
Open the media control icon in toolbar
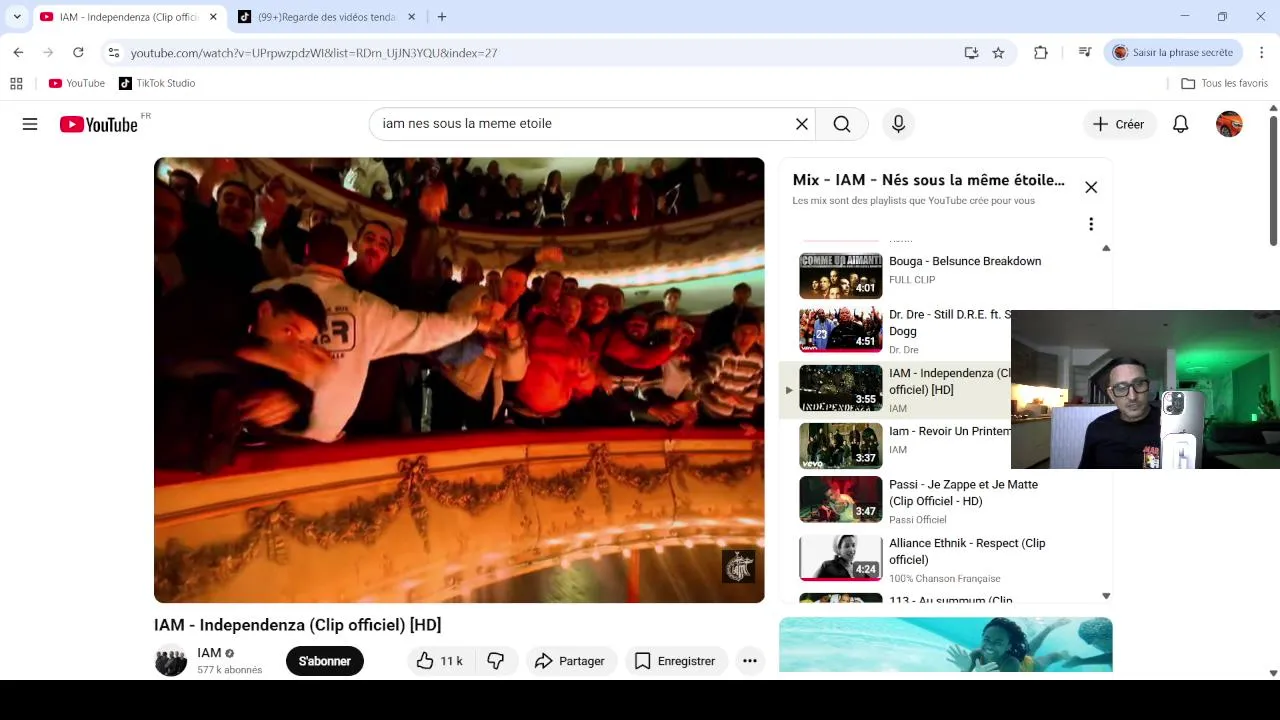point(1085,53)
